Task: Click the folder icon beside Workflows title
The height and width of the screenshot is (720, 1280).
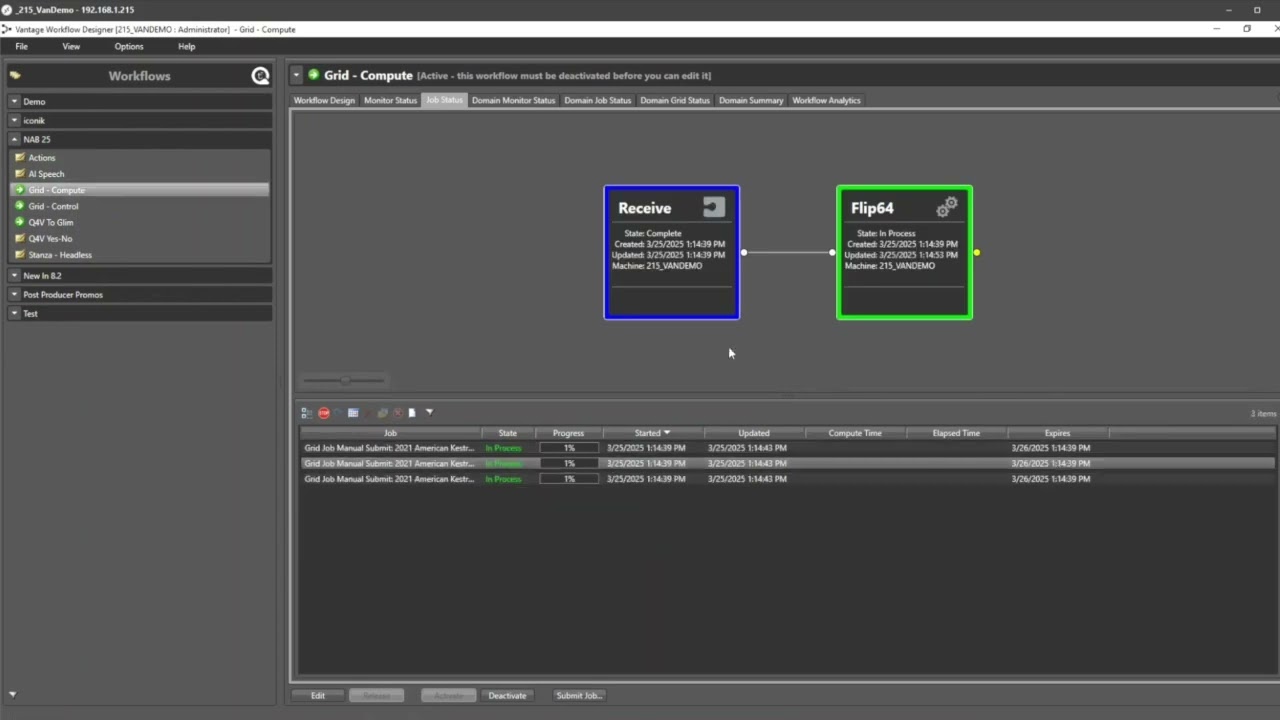Action: point(15,75)
